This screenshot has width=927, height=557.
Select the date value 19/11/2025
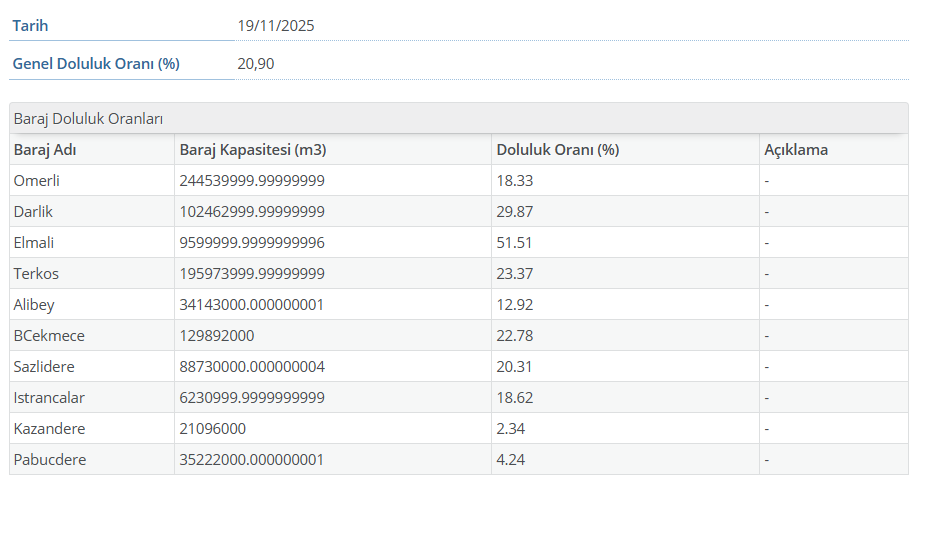276,26
